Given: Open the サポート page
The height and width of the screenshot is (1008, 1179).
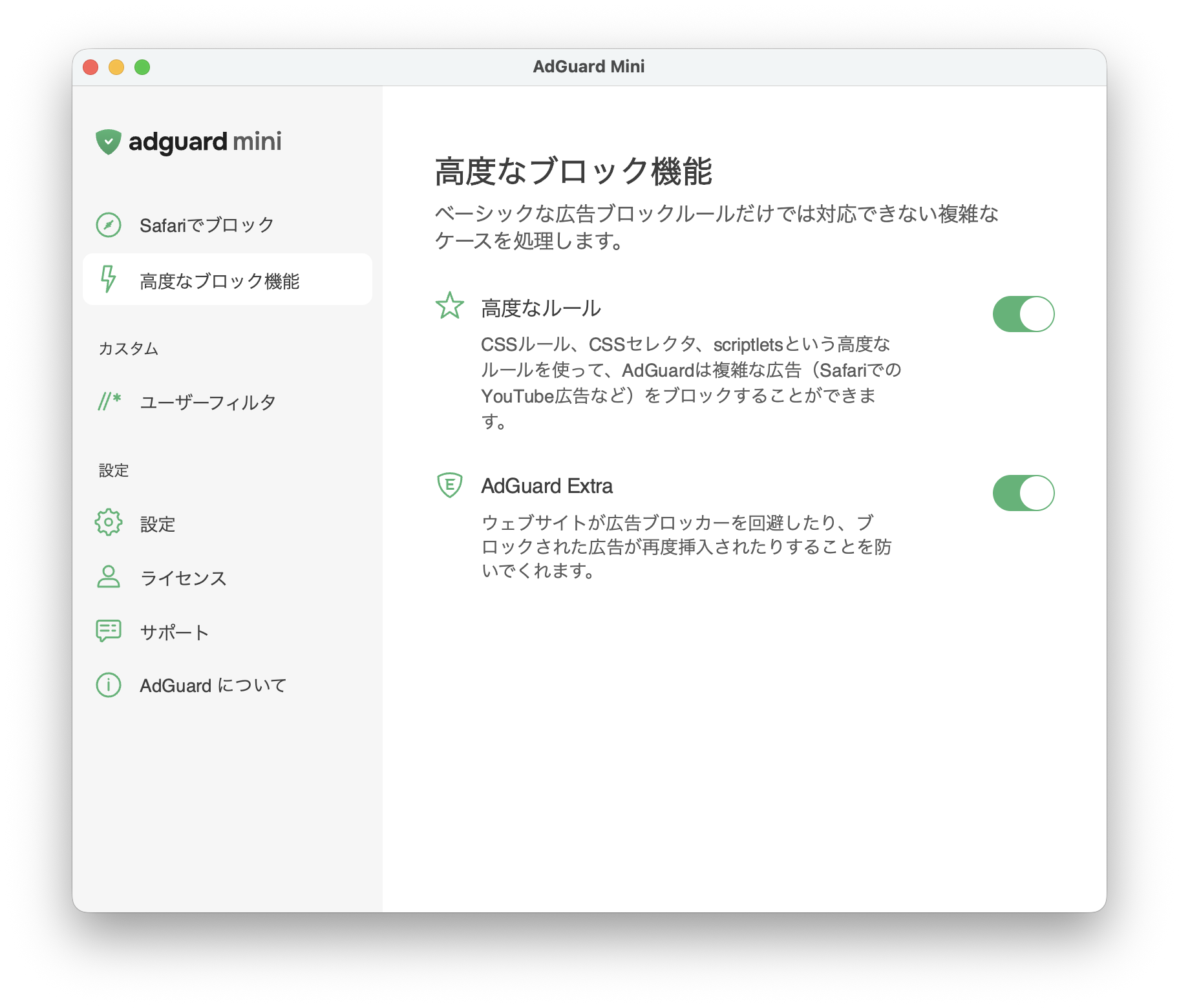Looking at the screenshot, I should [228, 631].
